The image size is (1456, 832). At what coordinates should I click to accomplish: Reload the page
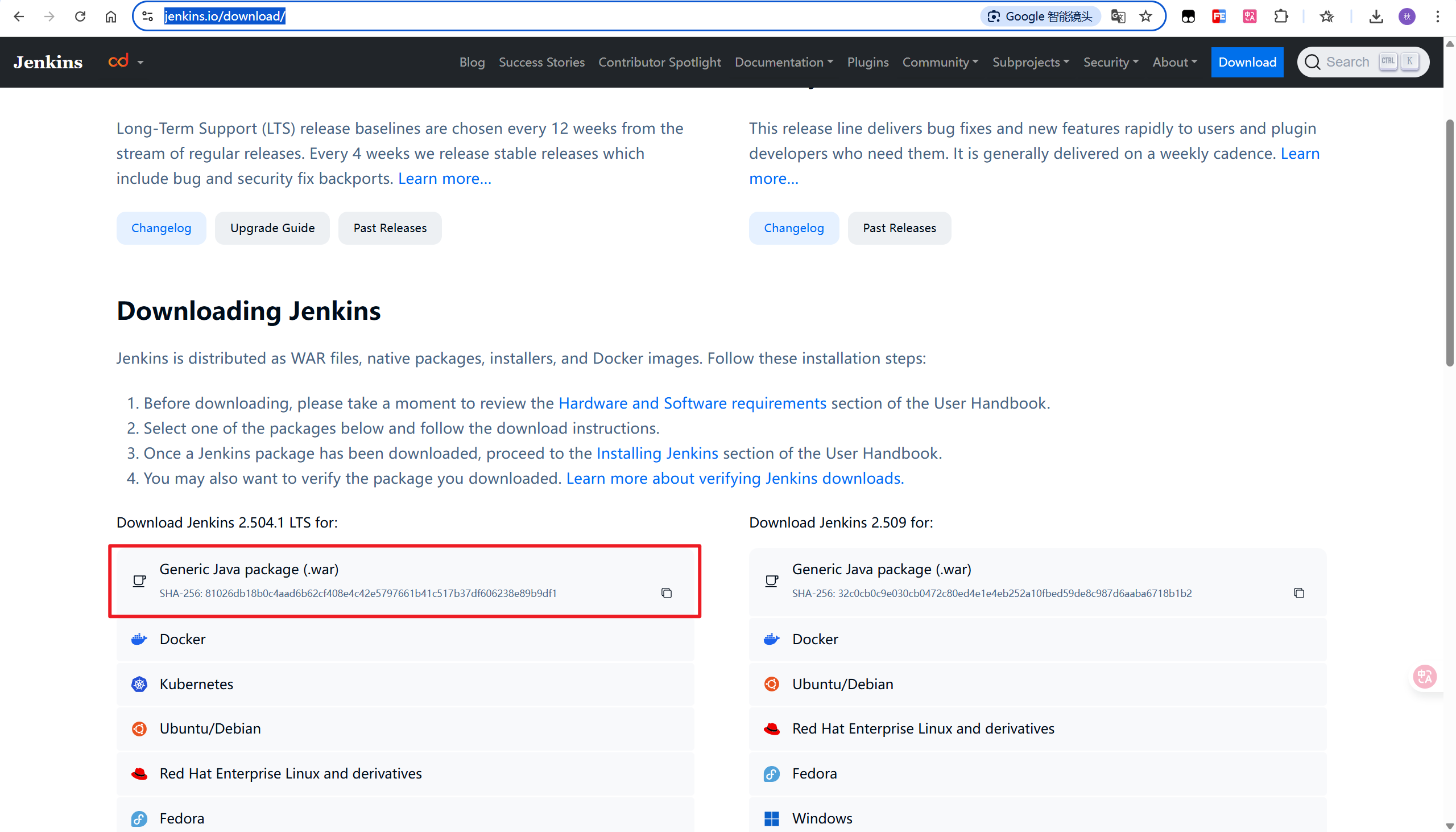tap(80, 16)
